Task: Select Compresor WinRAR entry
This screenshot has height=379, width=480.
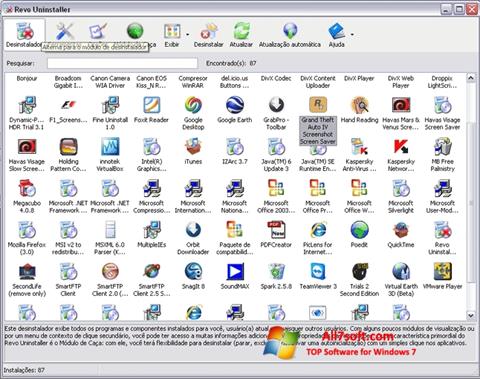Action: [193, 82]
